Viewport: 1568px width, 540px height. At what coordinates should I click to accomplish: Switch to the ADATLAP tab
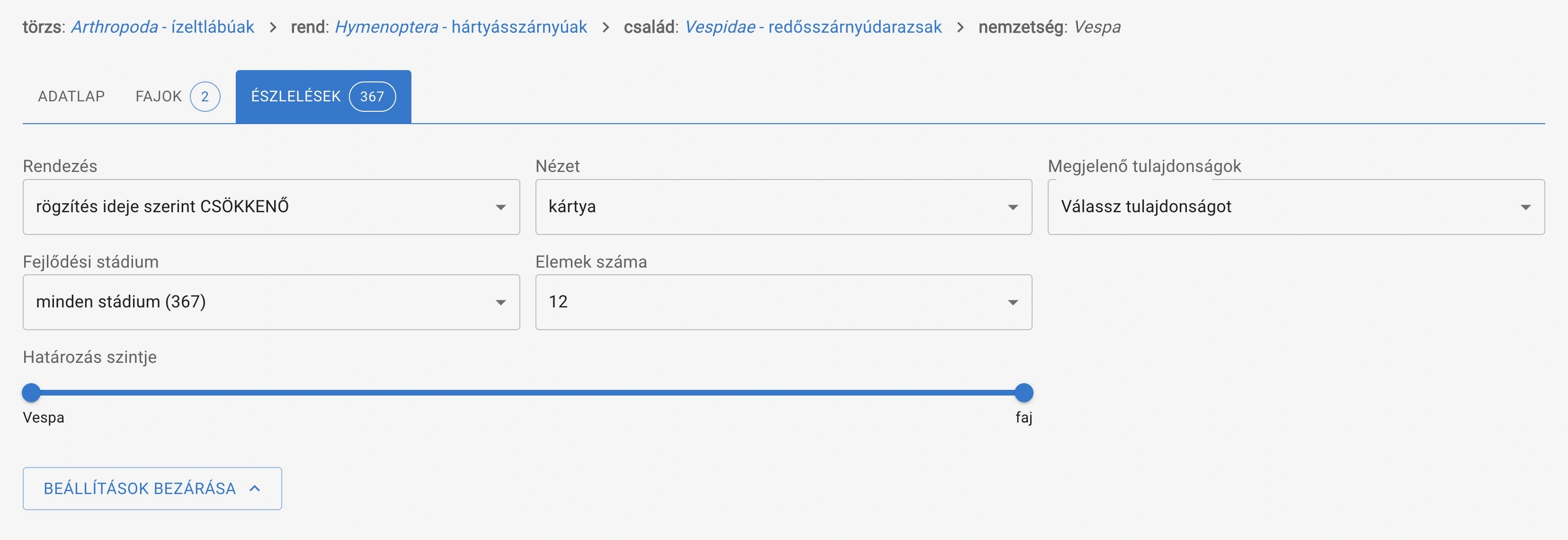pyautogui.click(x=71, y=97)
